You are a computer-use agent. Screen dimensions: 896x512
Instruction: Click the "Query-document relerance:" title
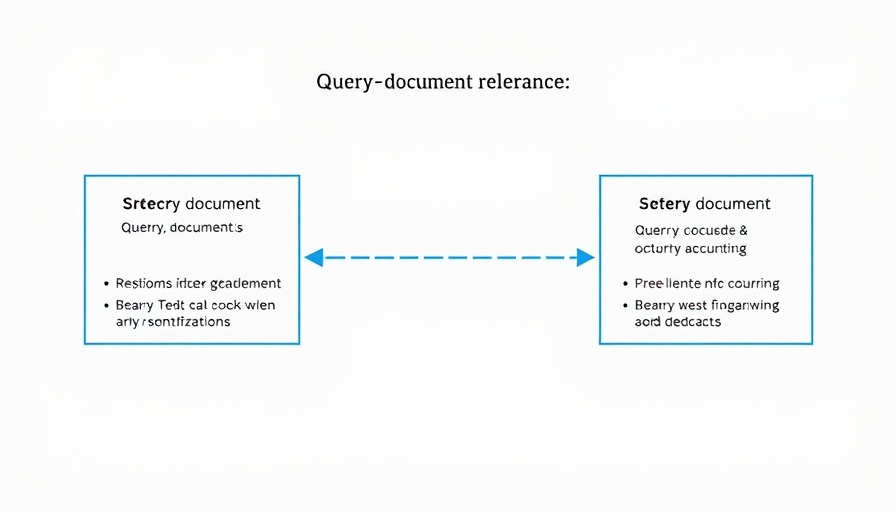point(443,82)
